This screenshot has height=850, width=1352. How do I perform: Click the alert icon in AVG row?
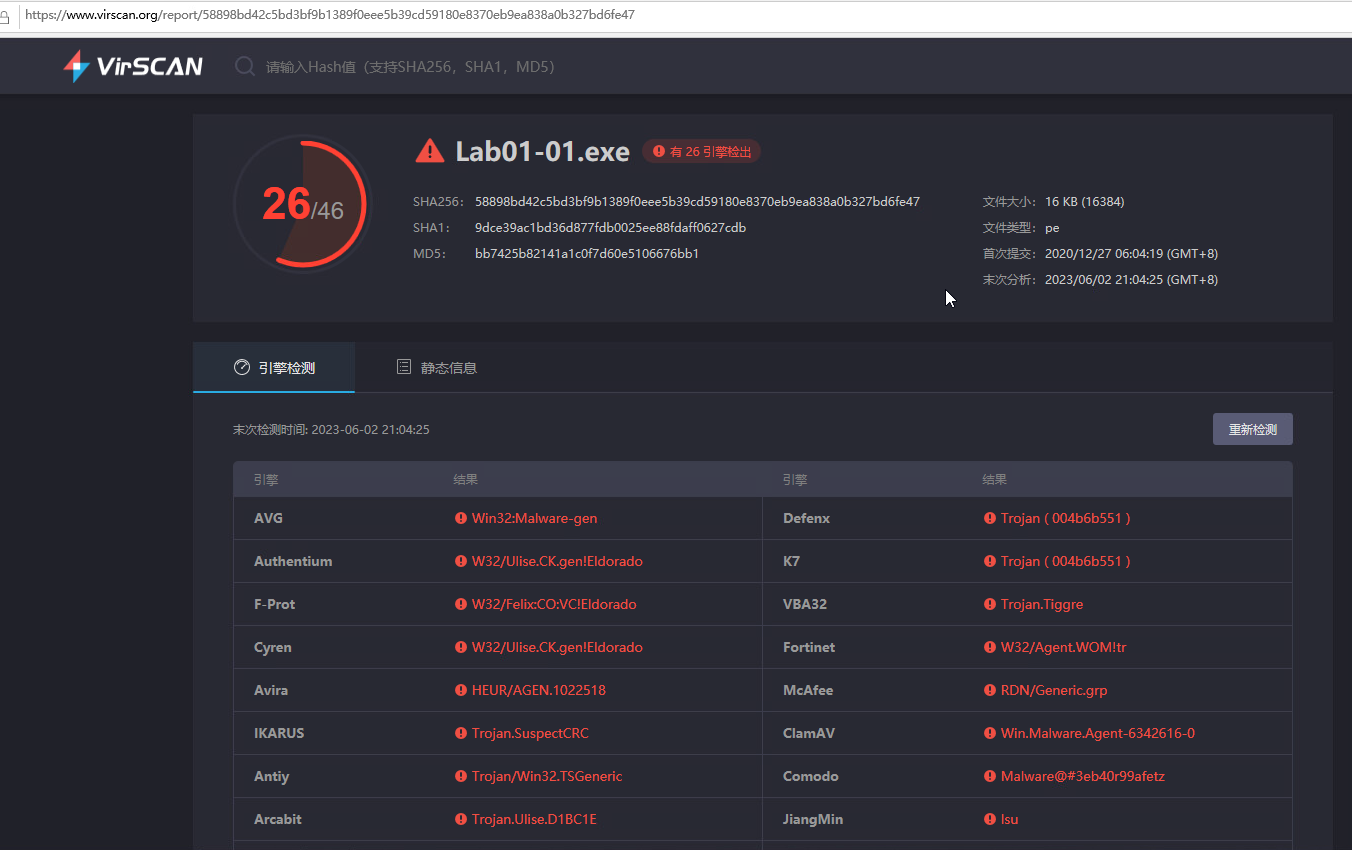(x=461, y=518)
